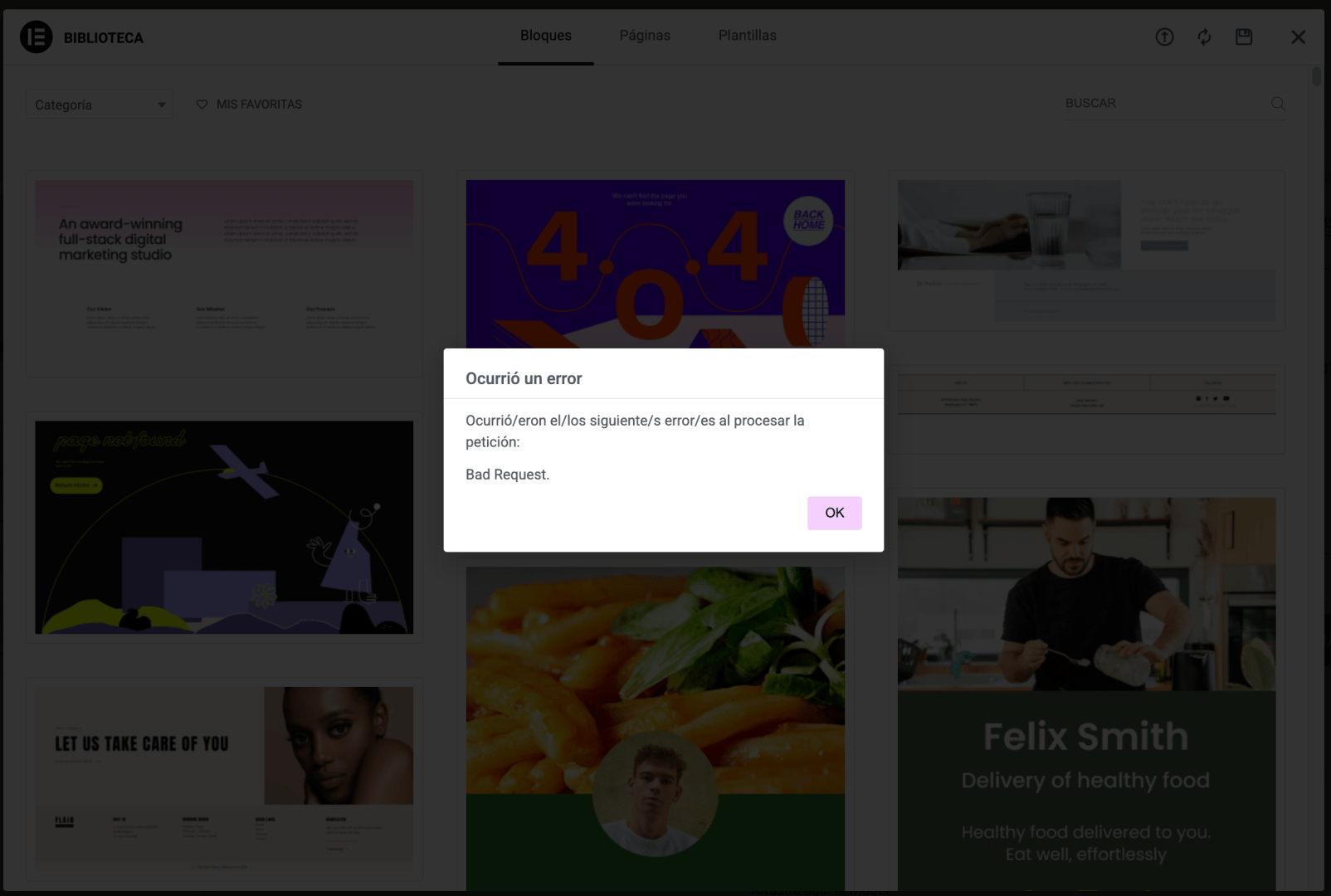This screenshot has width=1331, height=896.
Task: Select the page not found airplane template
Action: pyautogui.click(x=224, y=527)
